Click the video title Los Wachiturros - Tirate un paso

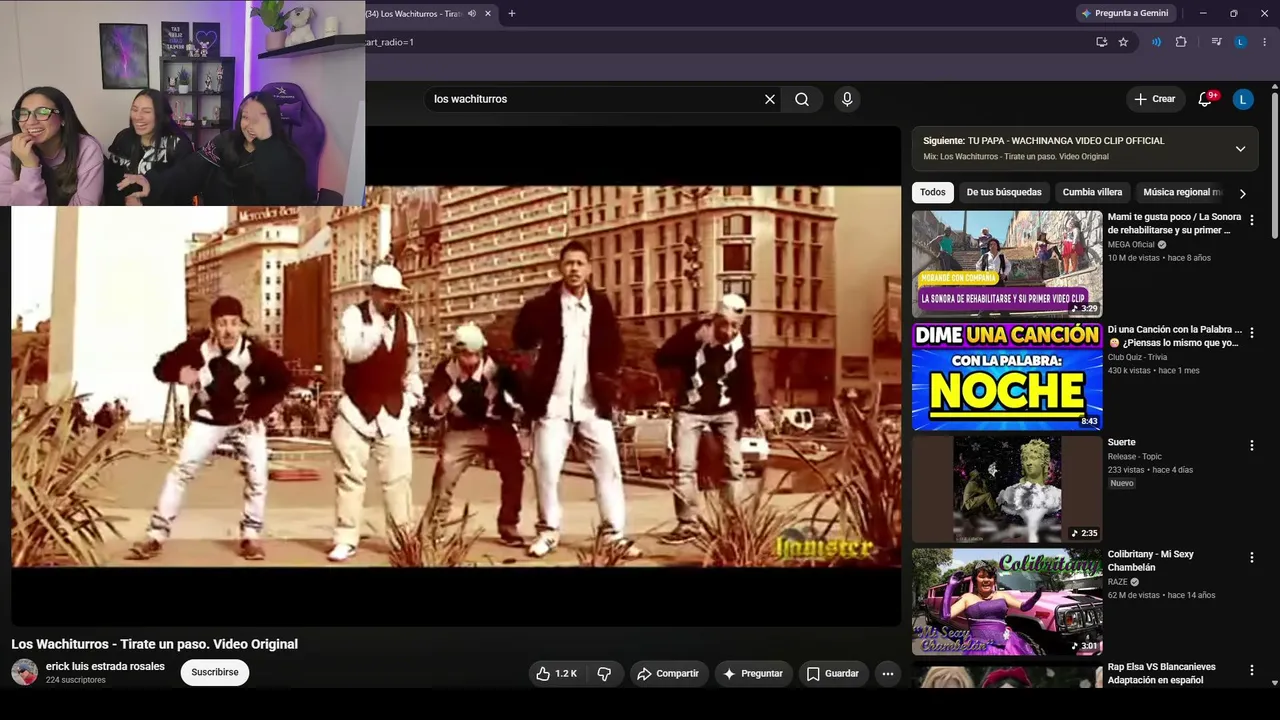pos(154,644)
